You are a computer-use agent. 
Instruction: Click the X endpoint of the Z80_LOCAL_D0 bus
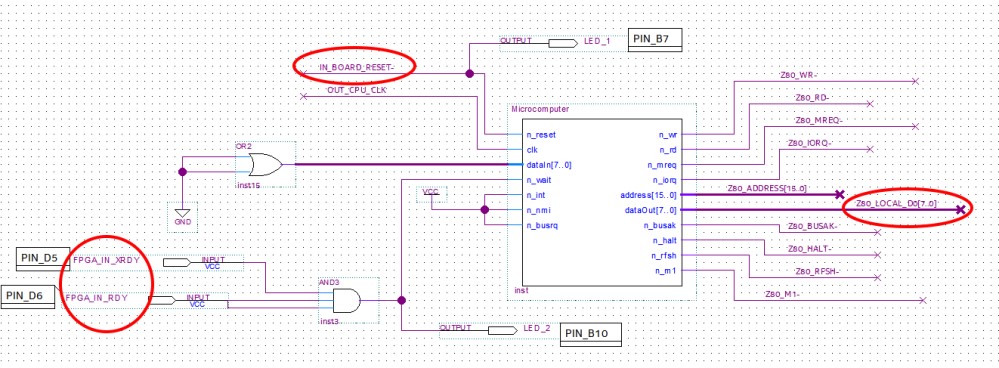coord(961,209)
